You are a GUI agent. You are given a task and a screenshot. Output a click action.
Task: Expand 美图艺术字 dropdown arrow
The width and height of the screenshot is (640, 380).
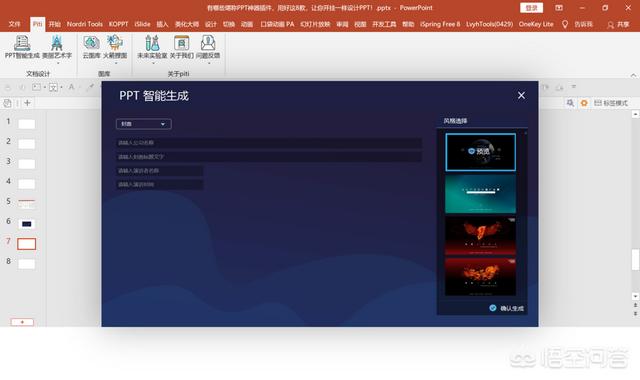pos(58,63)
